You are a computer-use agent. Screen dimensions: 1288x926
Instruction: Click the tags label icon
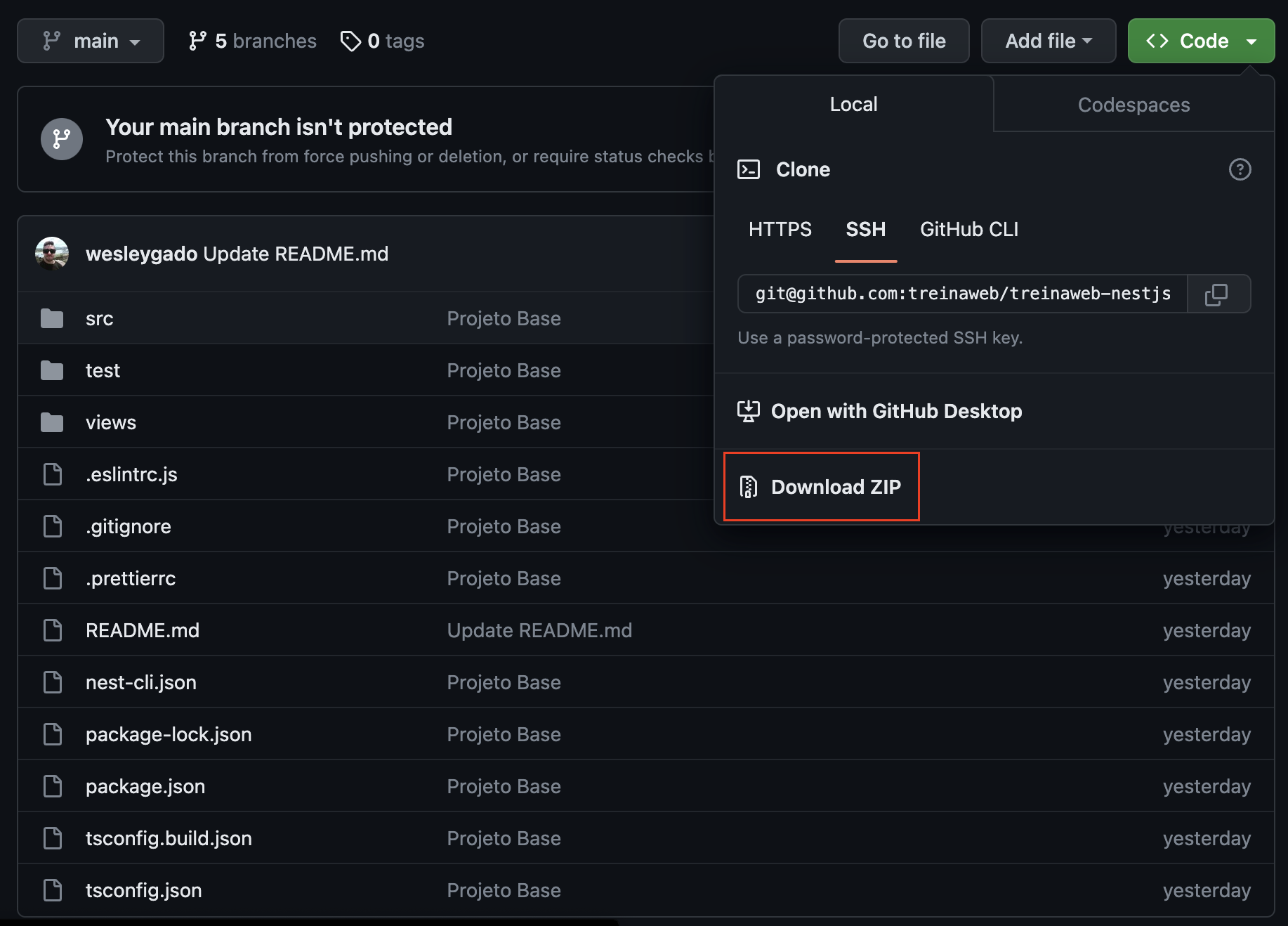(350, 41)
